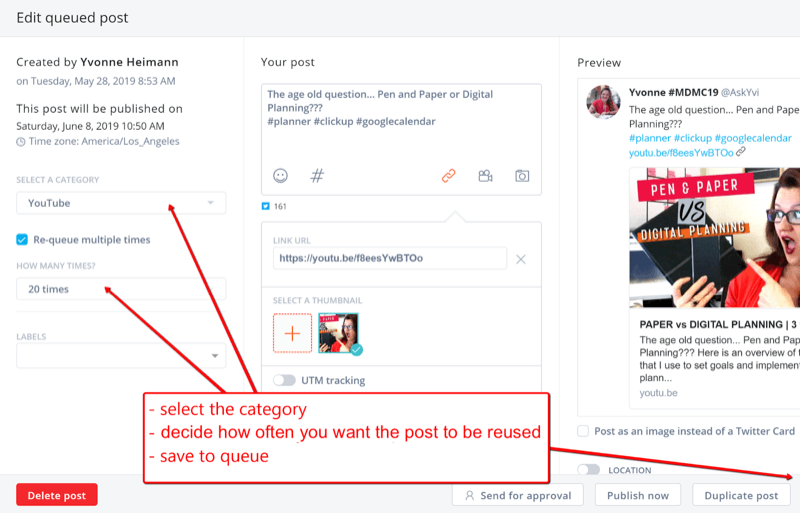The image size is (800, 513).
Task: Uncheck Re-queue multiple times
Action: (x=22, y=239)
